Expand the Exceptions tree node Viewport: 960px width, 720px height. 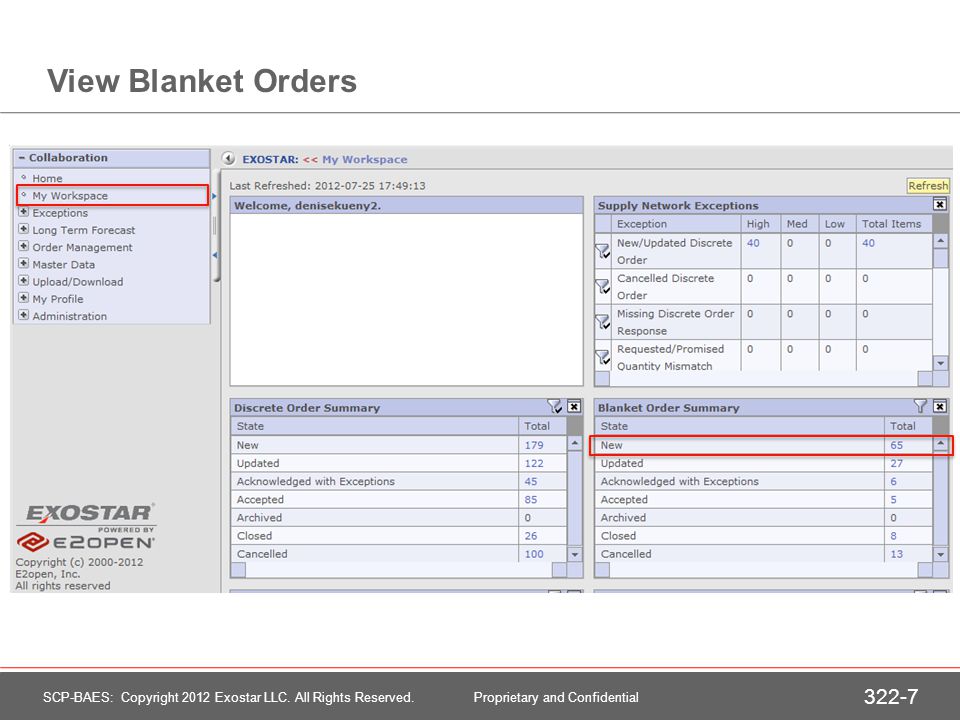click(23, 212)
